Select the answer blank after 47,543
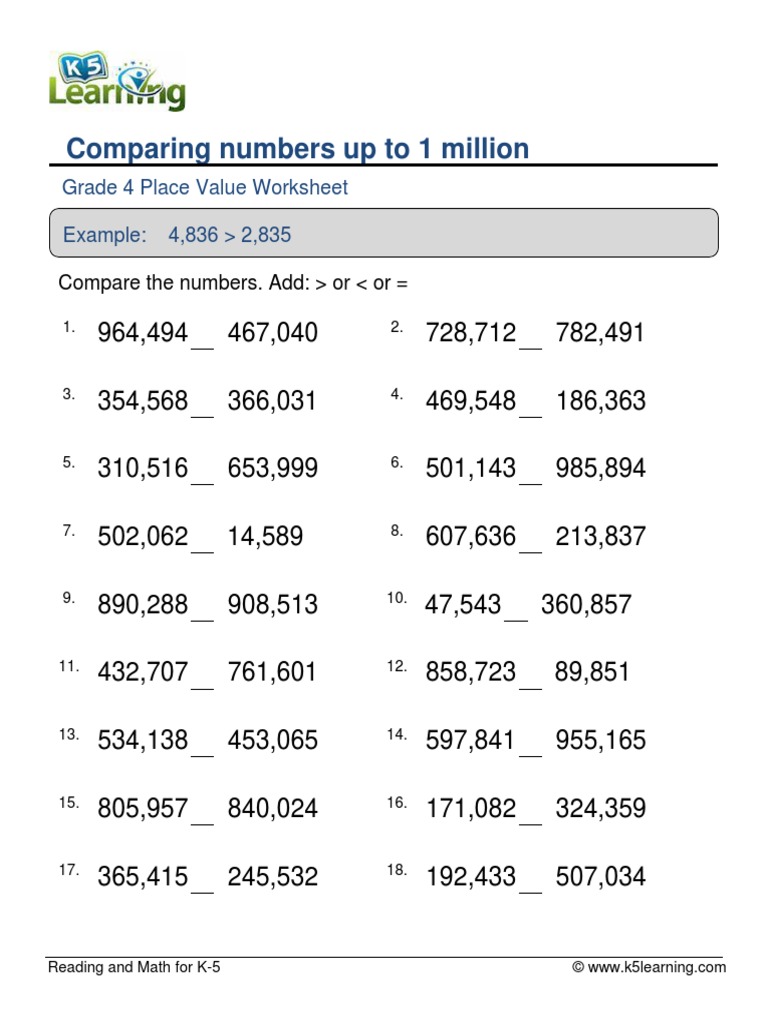Screen dimensions: 768x1024 (516, 612)
